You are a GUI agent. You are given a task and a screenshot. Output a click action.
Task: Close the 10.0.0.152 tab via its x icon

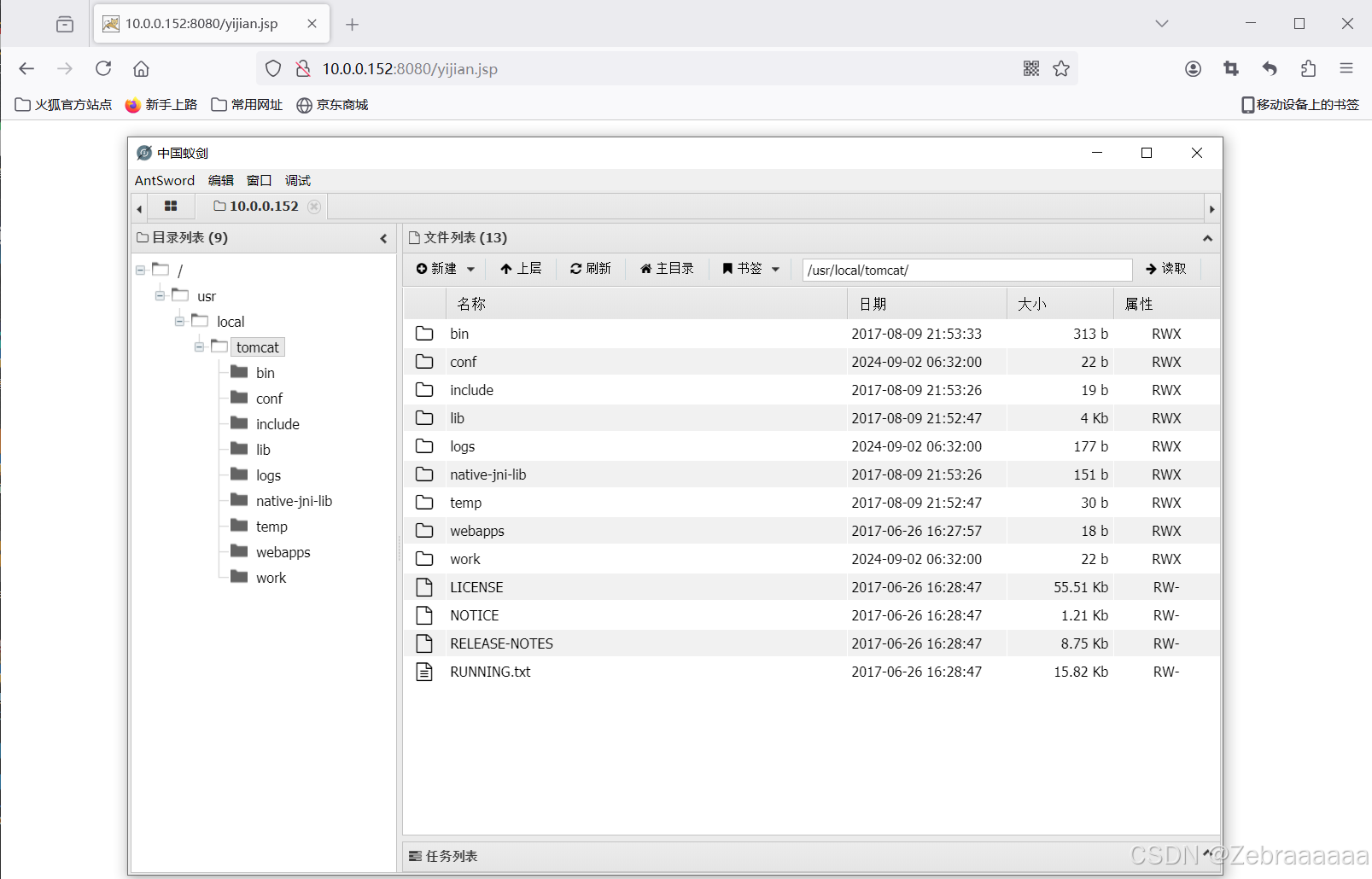click(x=314, y=207)
